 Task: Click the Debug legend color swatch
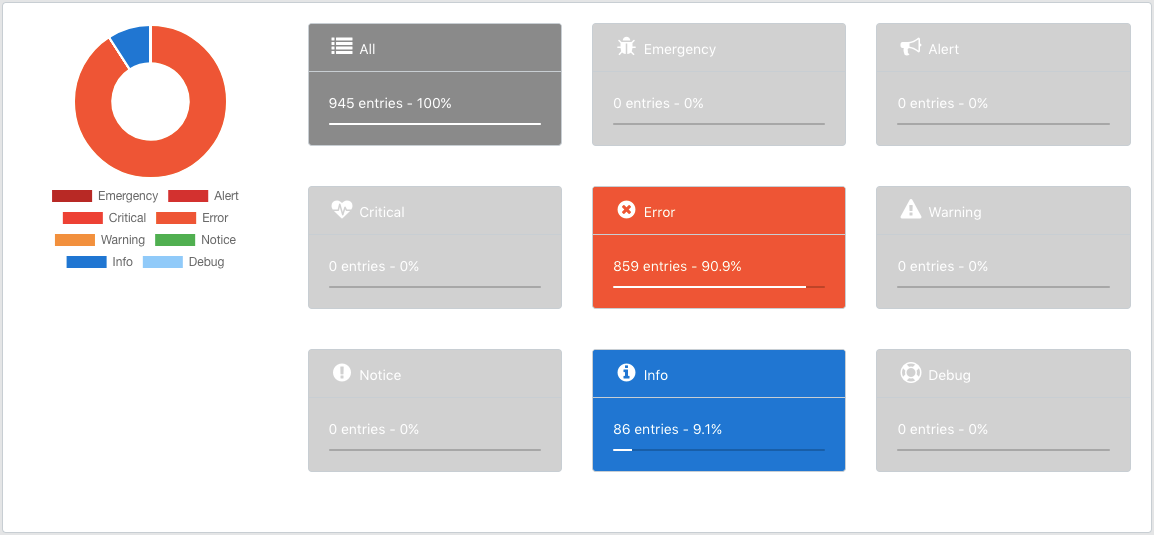[x=163, y=262]
